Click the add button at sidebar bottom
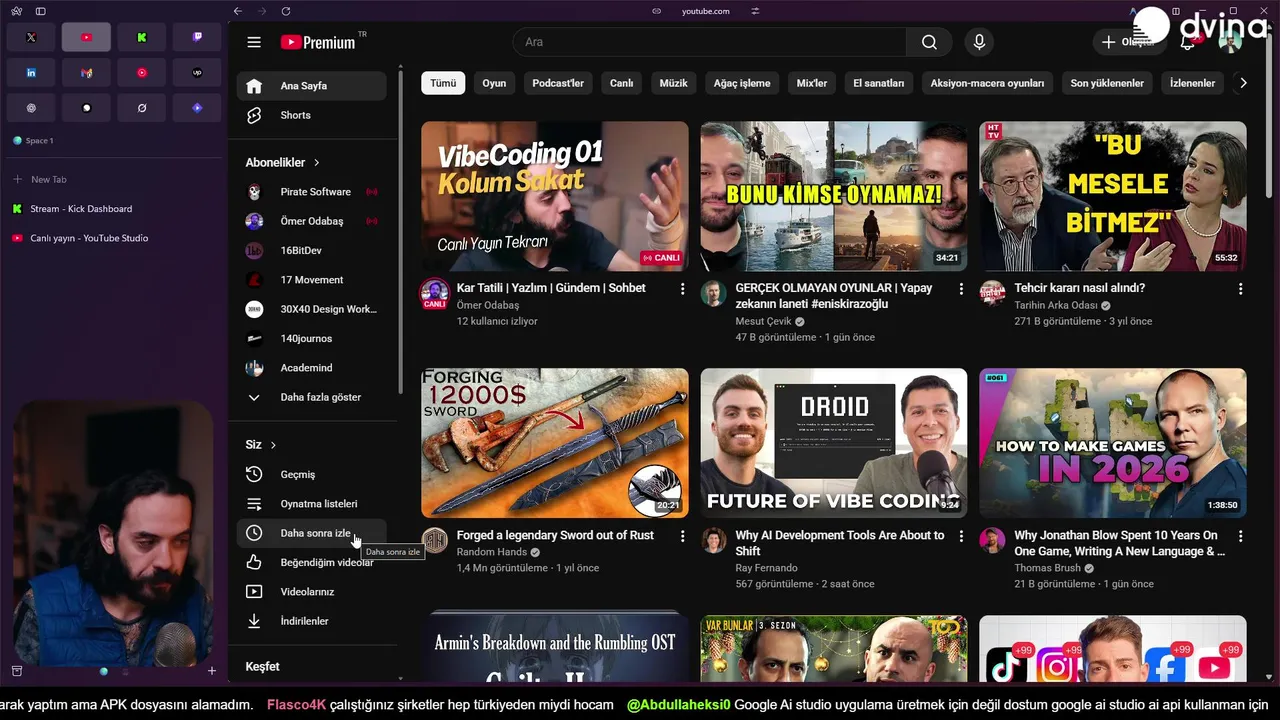The height and width of the screenshot is (720, 1280). [211, 671]
